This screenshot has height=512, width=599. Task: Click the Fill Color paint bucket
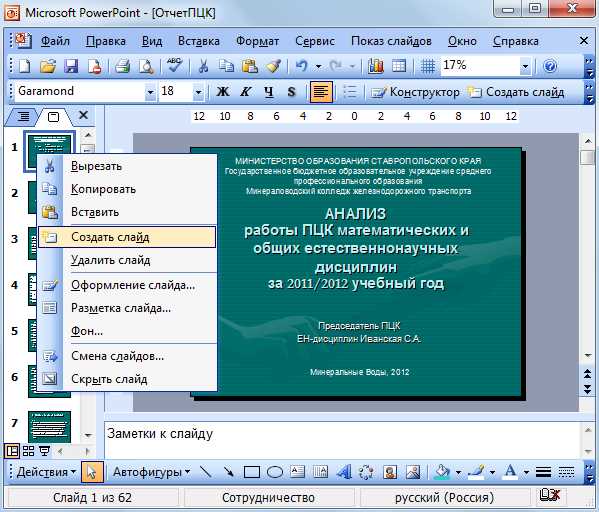(x=443, y=472)
